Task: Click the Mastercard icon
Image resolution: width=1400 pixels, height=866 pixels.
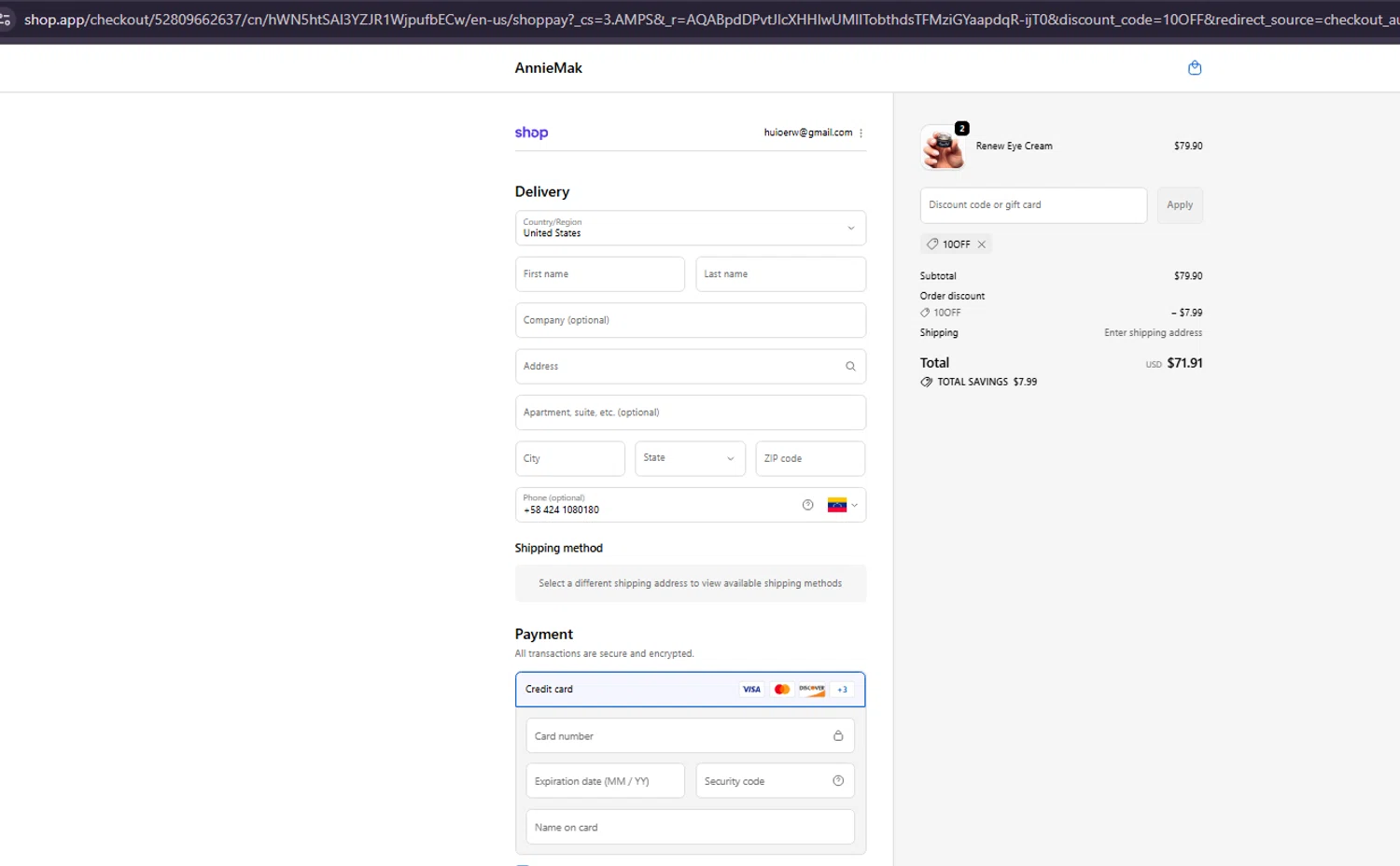Action: point(782,690)
